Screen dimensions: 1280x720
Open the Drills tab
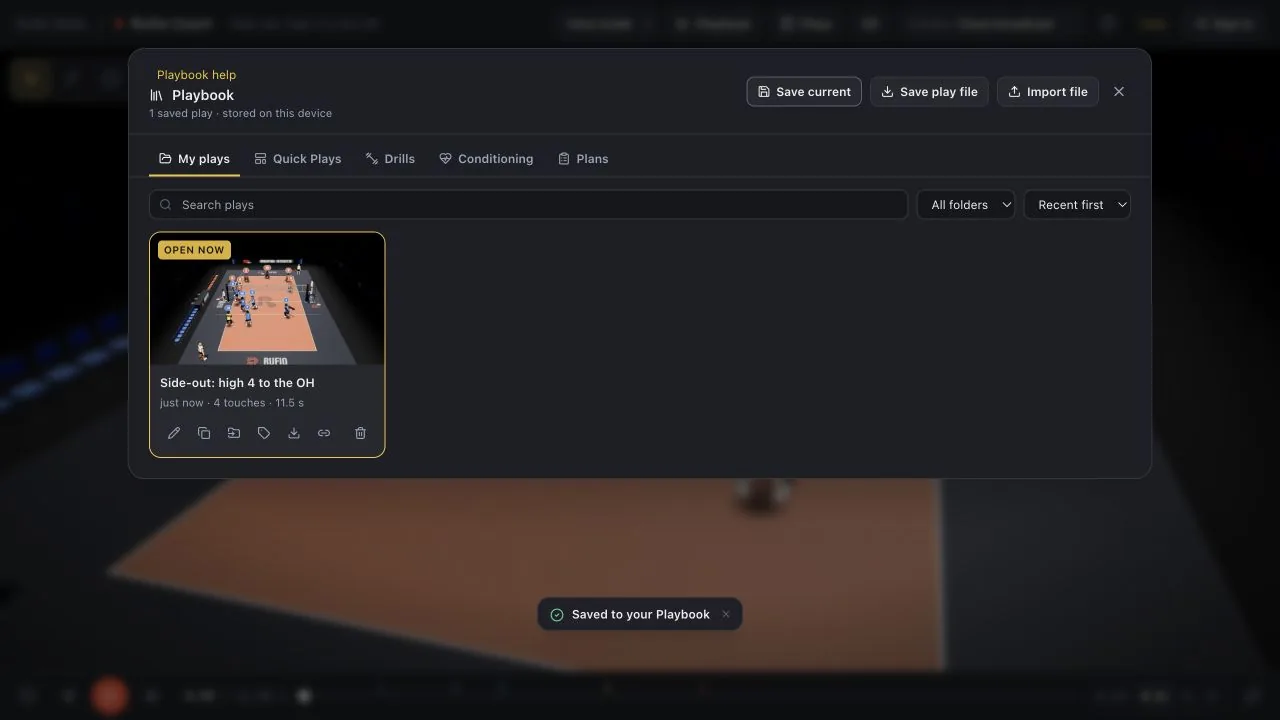point(390,159)
